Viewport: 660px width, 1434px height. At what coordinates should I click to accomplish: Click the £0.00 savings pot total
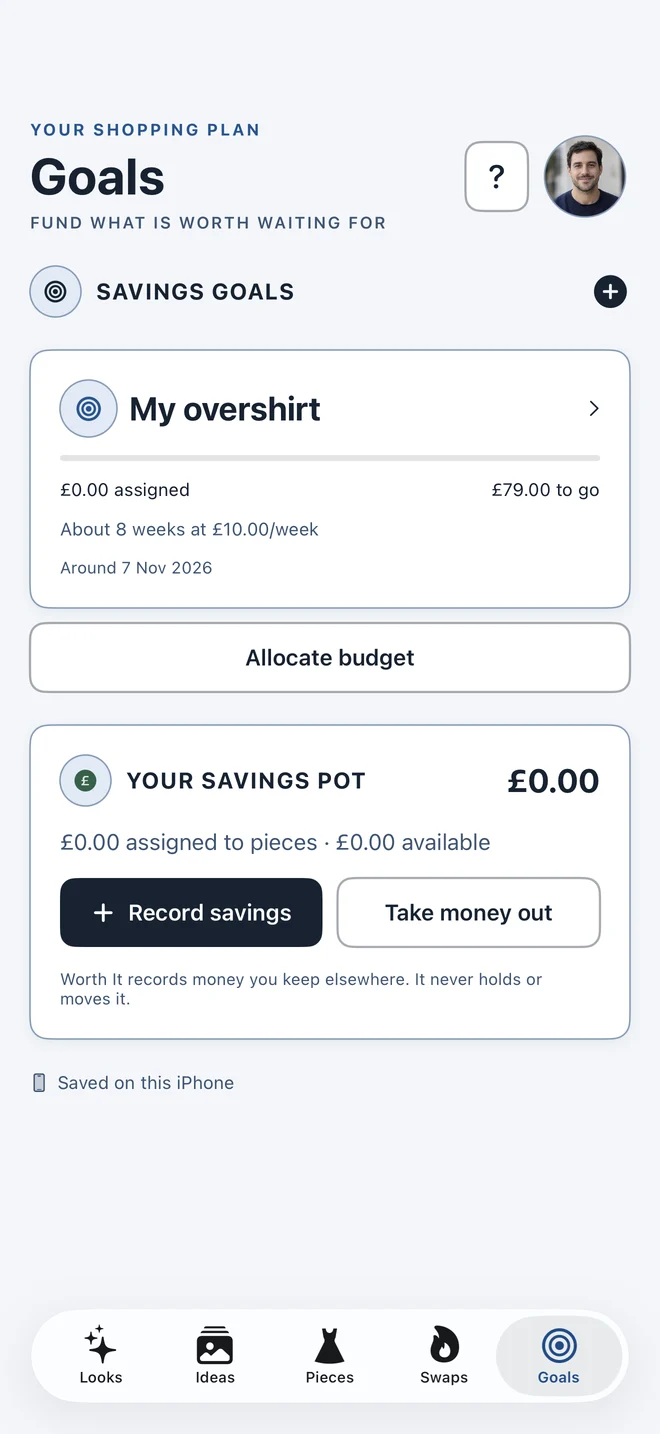tap(553, 781)
